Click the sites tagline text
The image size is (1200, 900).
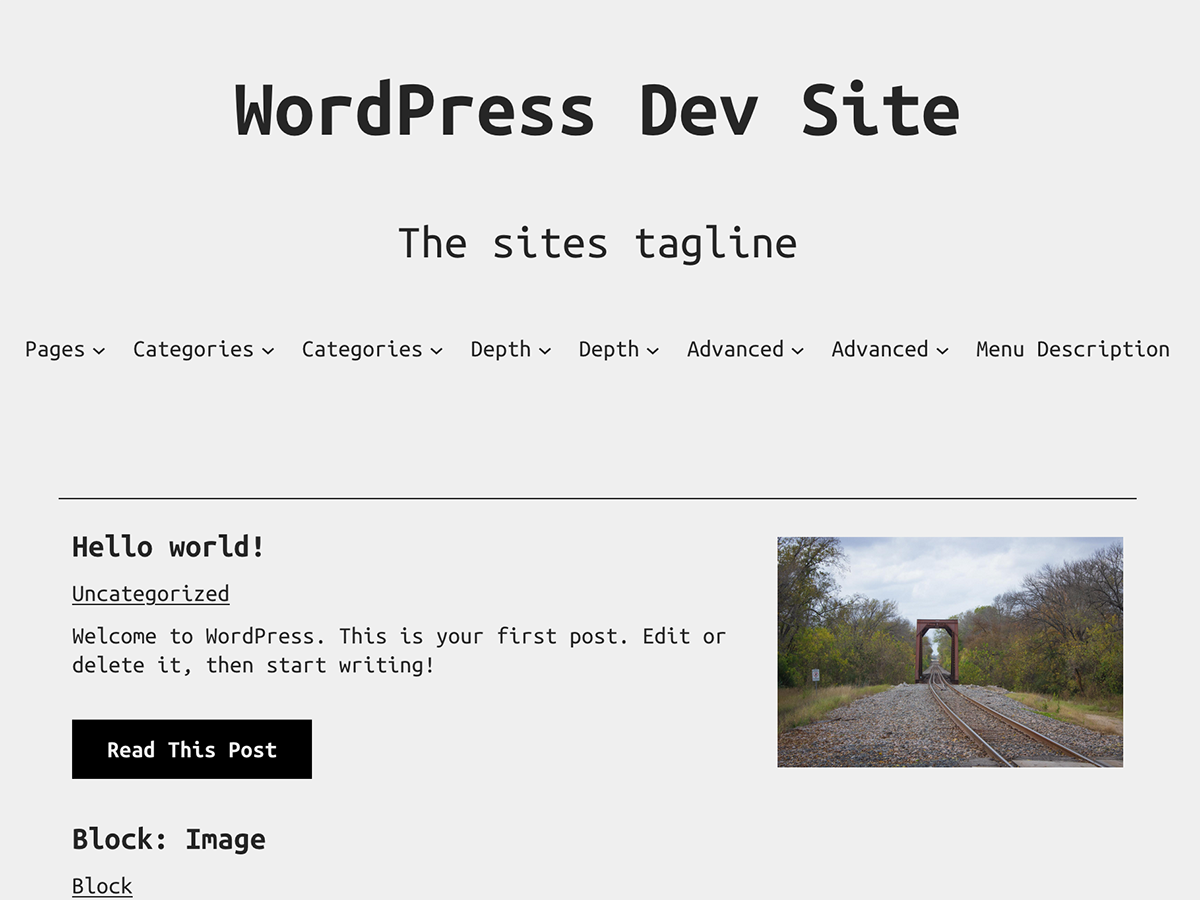click(x=597, y=242)
